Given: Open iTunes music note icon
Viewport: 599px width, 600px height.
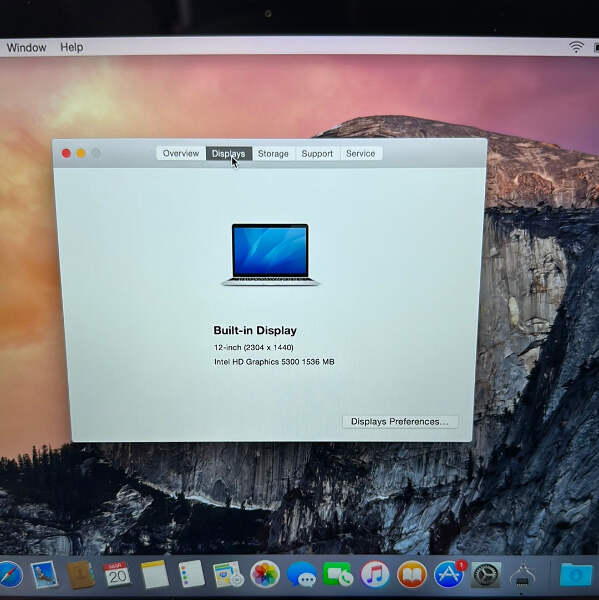Looking at the screenshot, I should click(x=375, y=574).
